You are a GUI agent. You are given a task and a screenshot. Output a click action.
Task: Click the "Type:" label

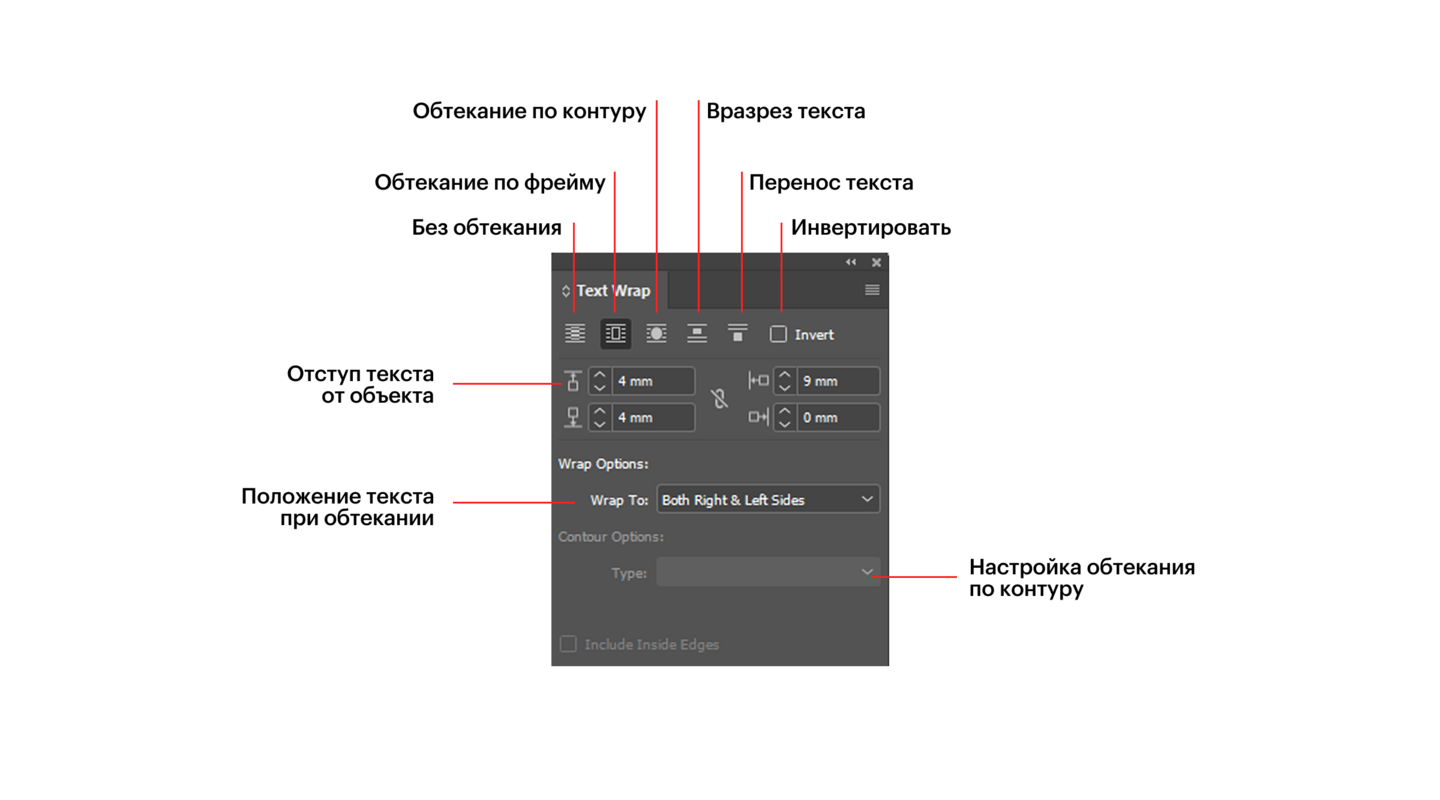(x=629, y=574)
